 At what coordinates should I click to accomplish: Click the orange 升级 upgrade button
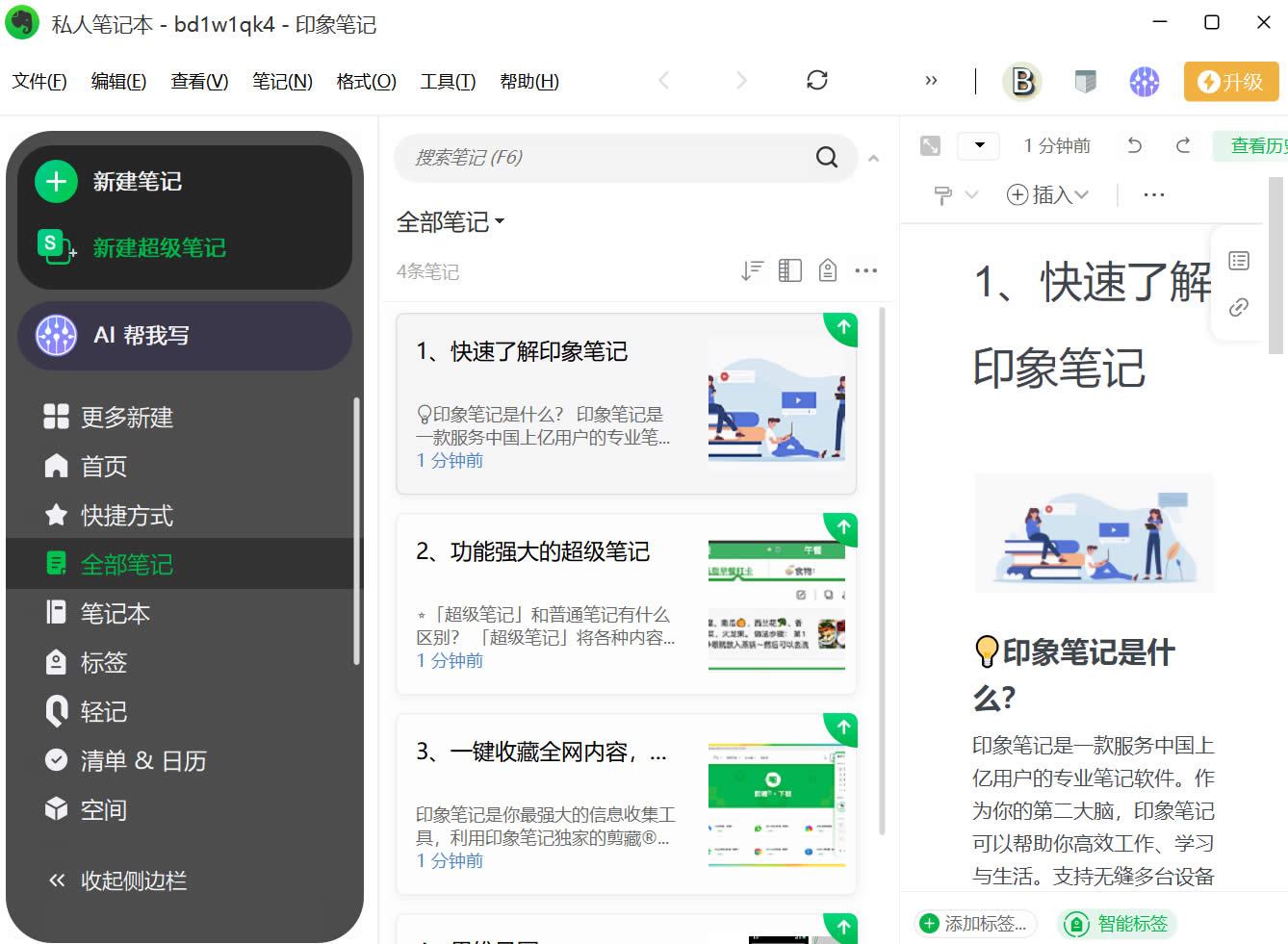pyautogui.click(x=1230, y=82)
